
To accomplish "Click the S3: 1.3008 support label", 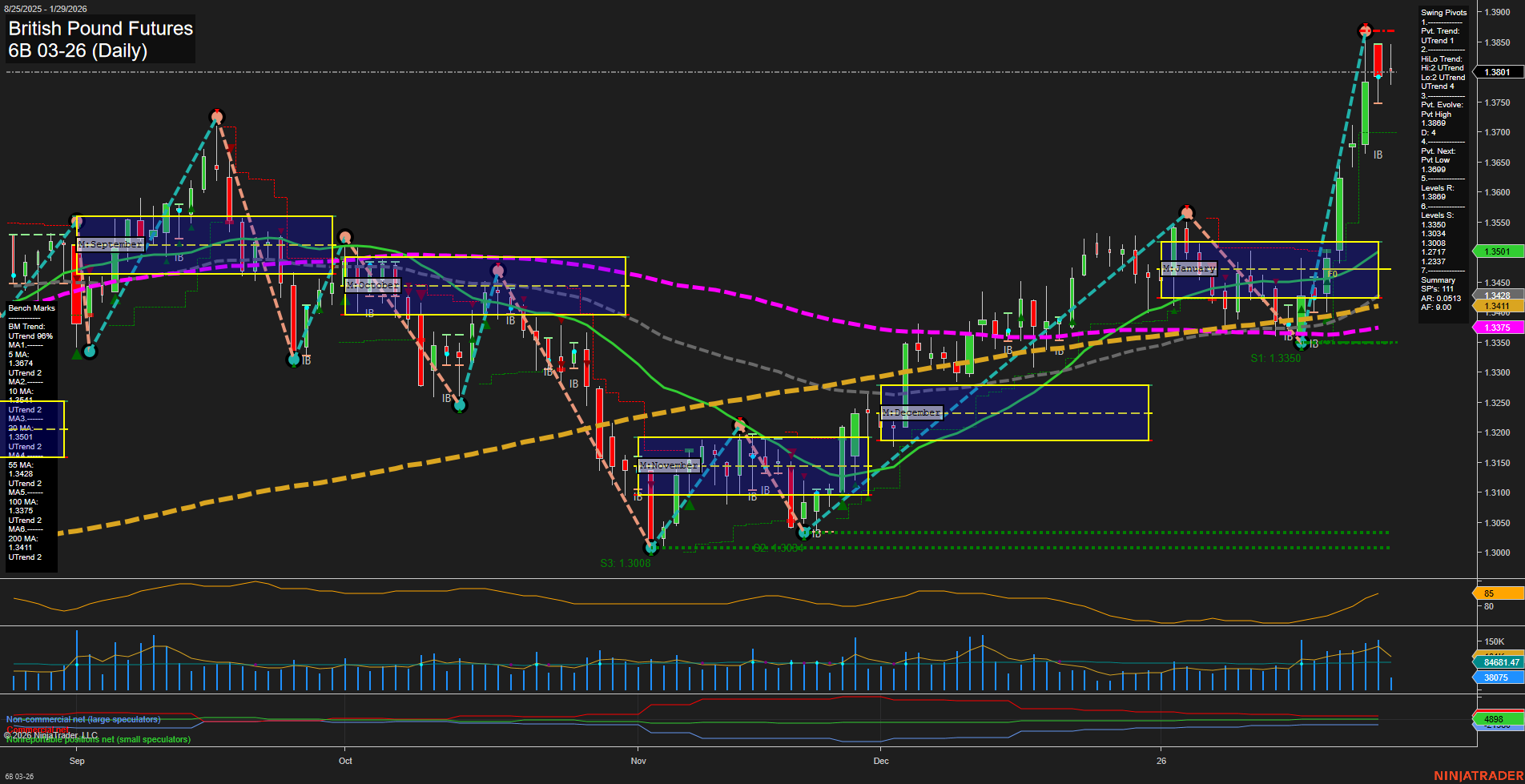I will (x=626, y=563).
